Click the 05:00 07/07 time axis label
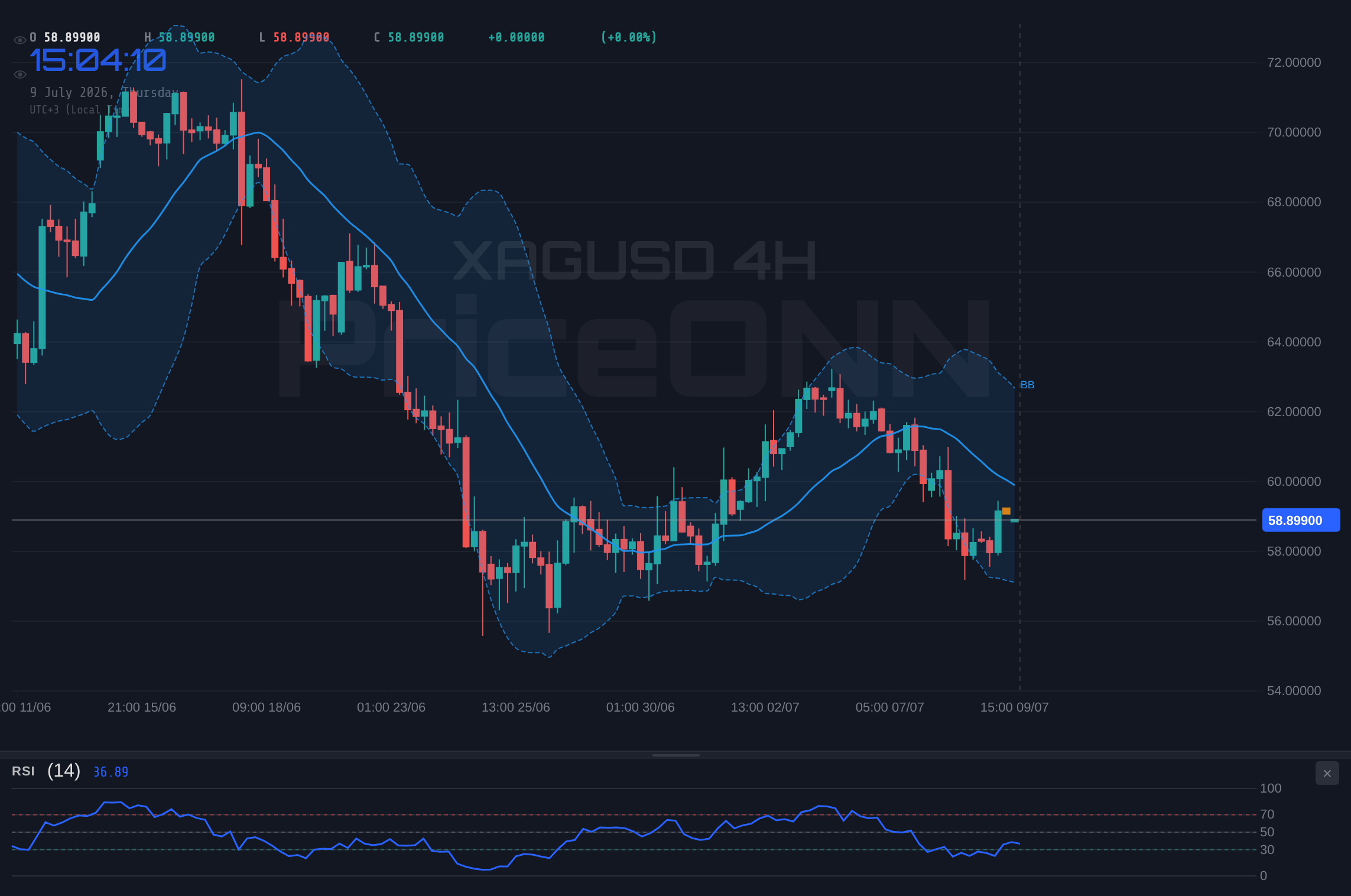The height and width of the screenshot is (896, 1351). point(890,707)
